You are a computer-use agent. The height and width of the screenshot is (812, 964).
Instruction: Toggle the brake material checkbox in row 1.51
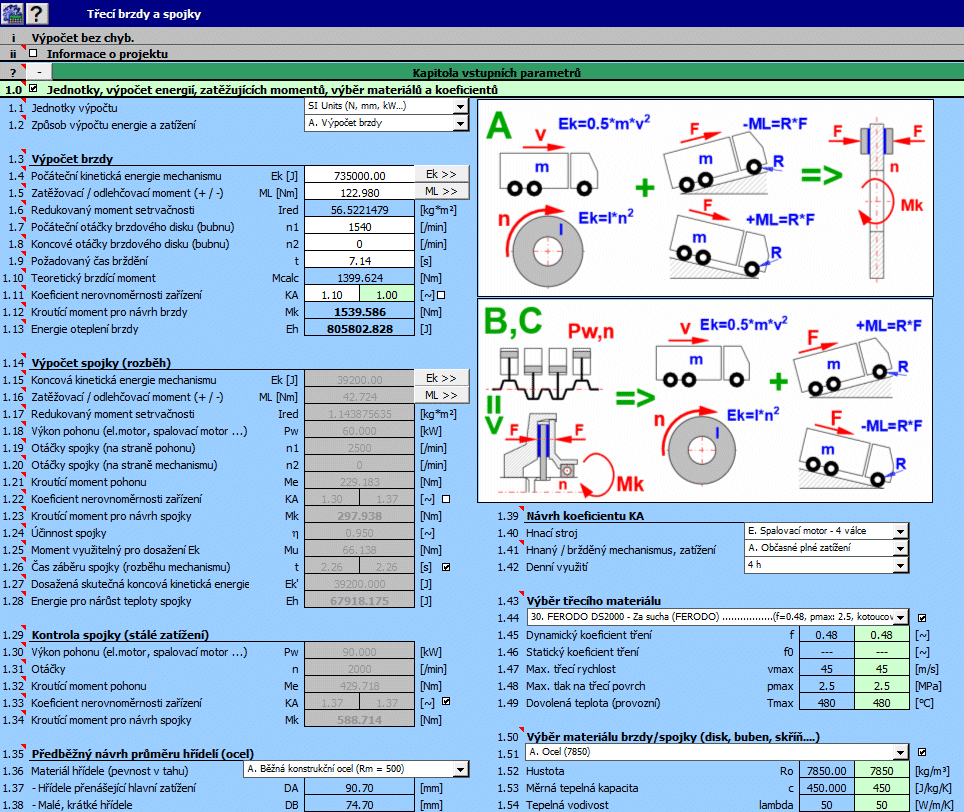pyautogui.click(x=922, y=752)
